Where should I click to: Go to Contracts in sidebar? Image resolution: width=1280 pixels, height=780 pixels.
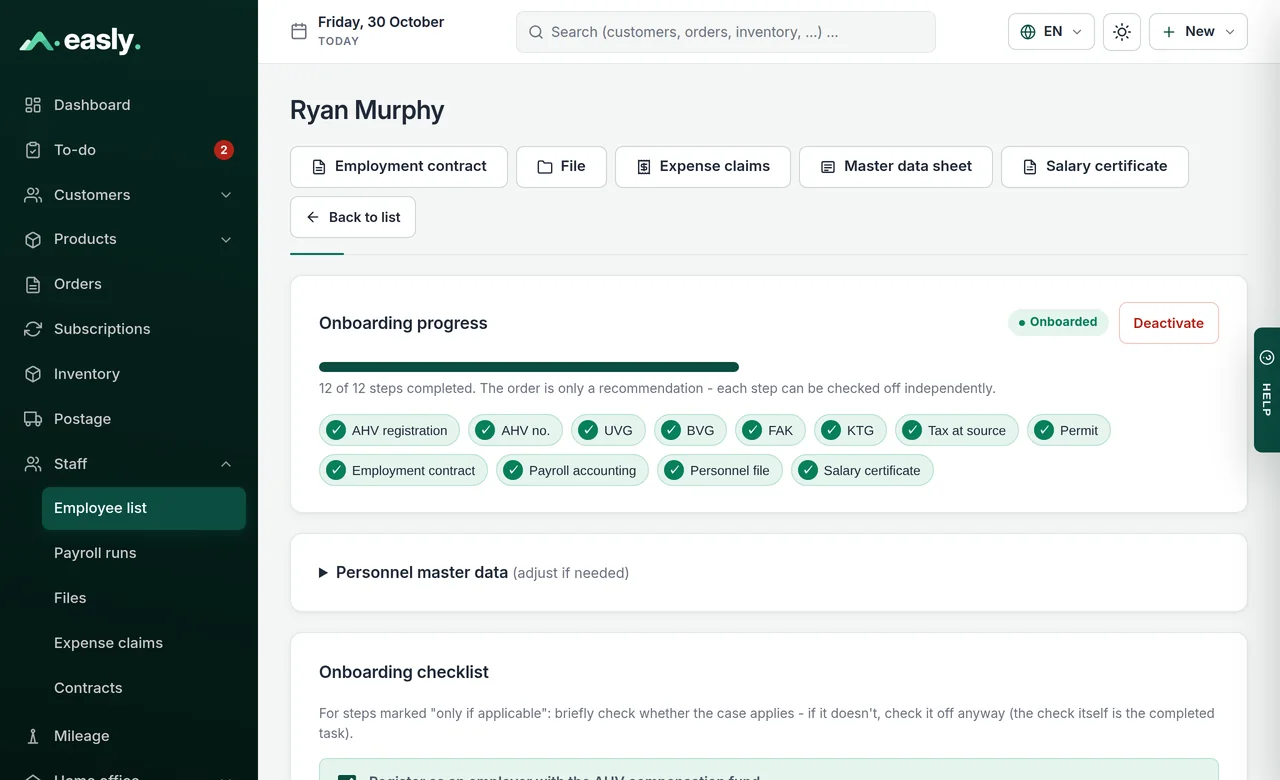pos(144,688)
